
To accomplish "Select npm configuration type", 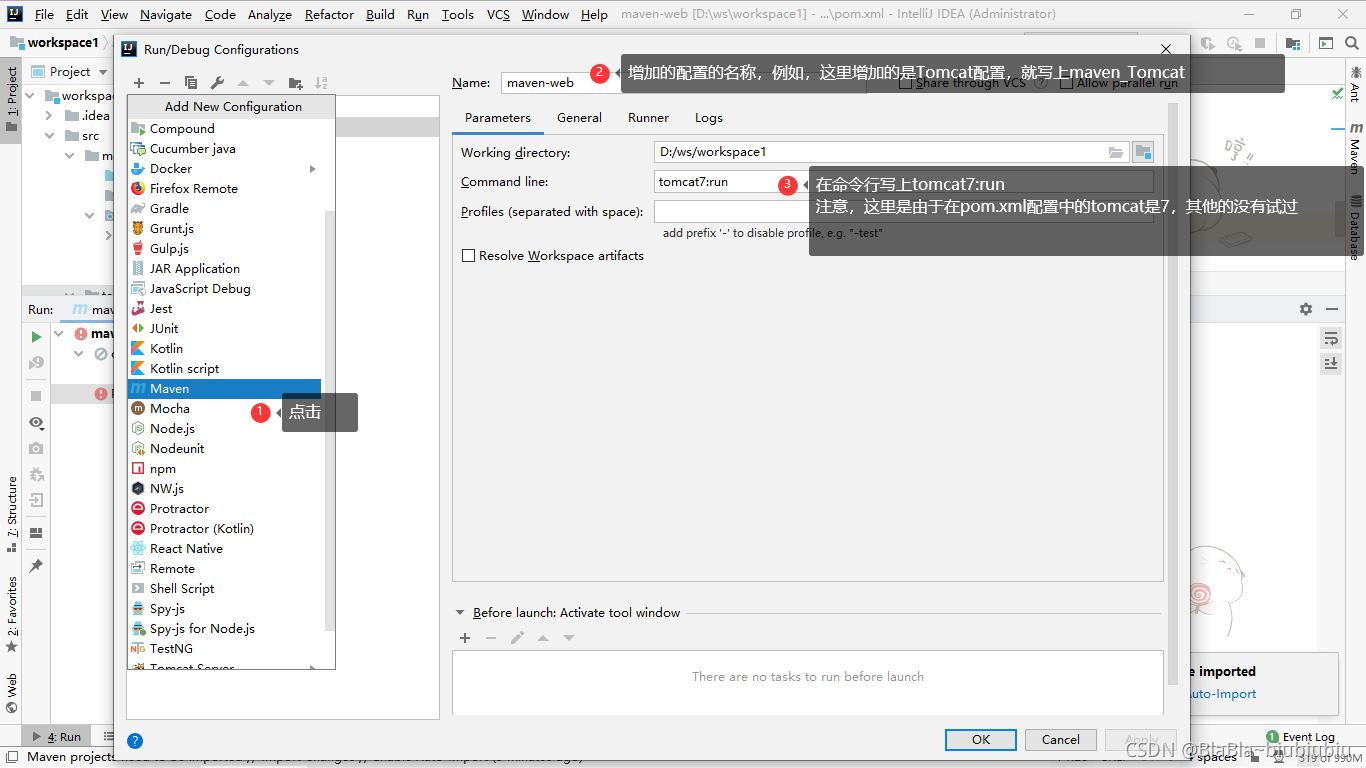I will point(224,468).
